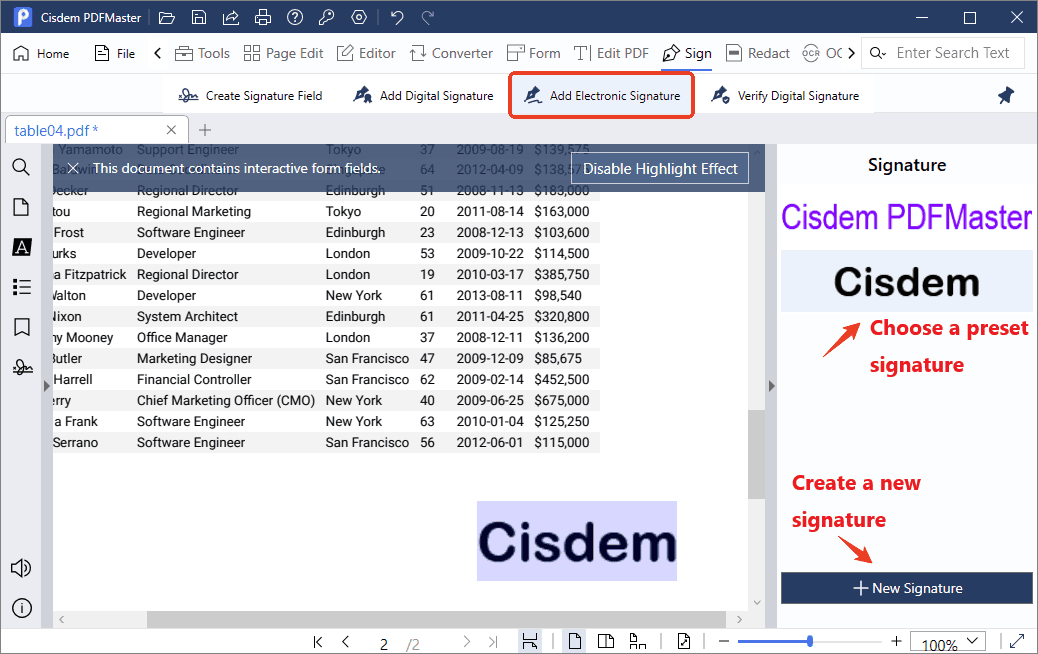1038x654 pixels.
Task: Switch to two page view
Action: click(x=605, y=641)
